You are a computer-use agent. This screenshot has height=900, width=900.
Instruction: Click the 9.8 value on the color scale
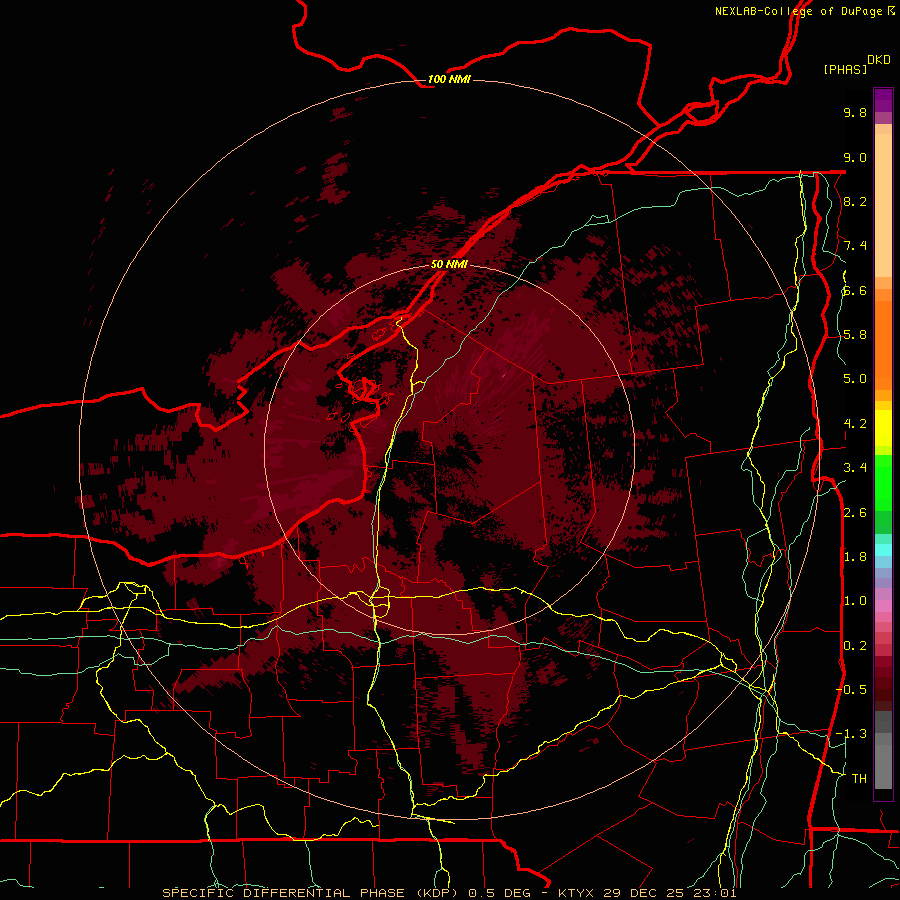[x=855, y=112]
